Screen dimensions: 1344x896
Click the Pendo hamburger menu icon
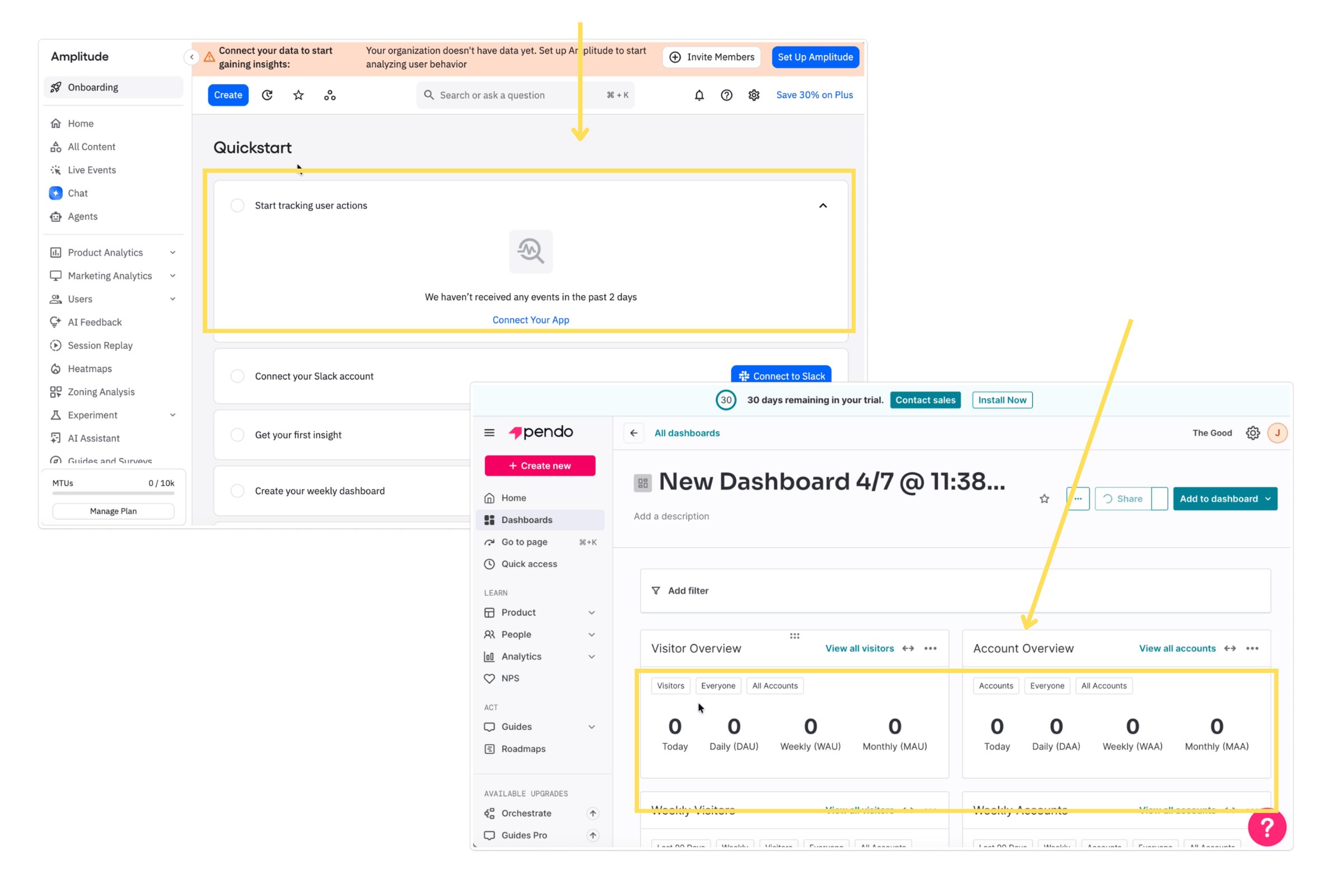[x=489, y=432]
